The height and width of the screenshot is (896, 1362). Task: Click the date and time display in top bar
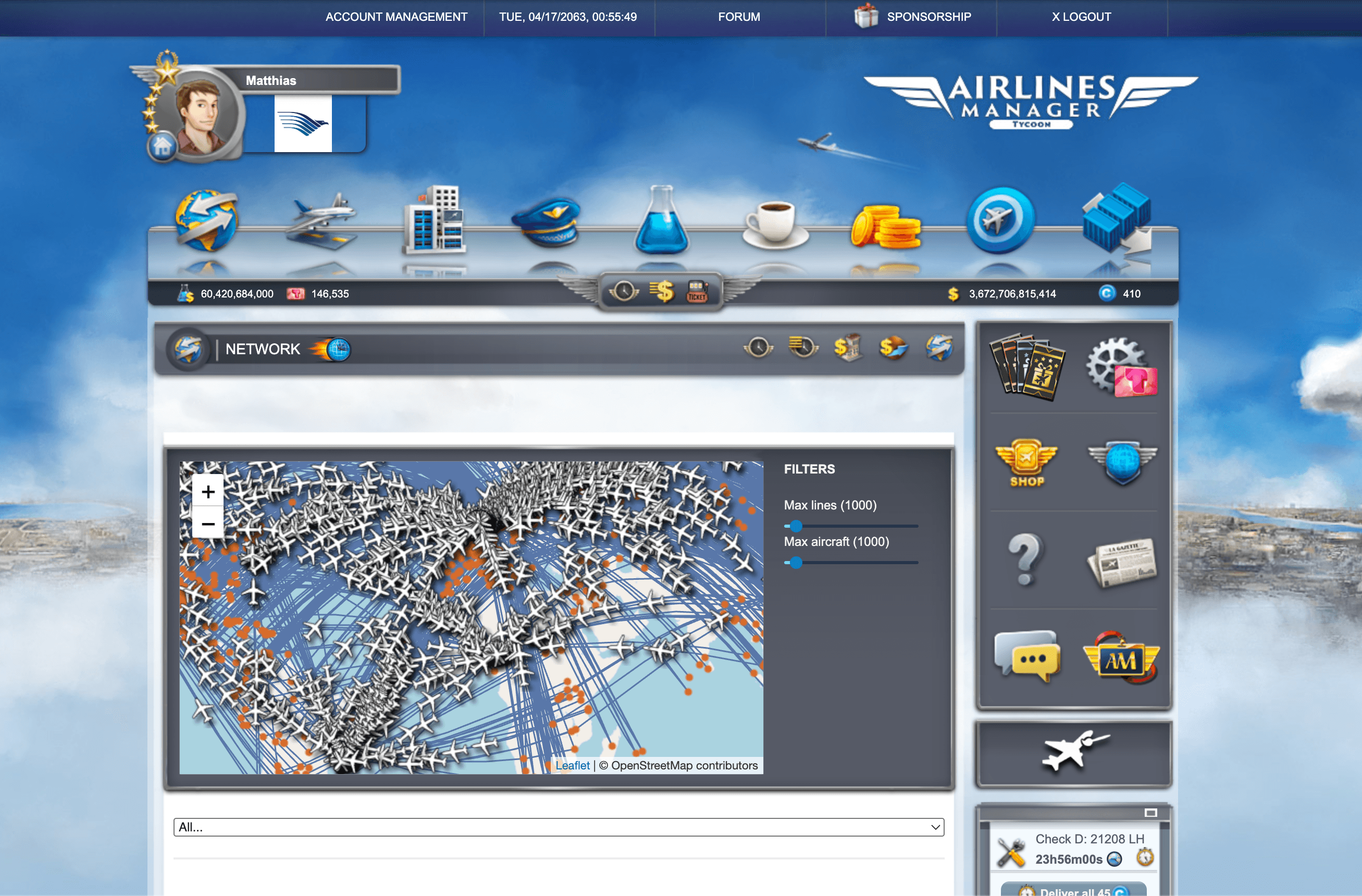point(568,17)
